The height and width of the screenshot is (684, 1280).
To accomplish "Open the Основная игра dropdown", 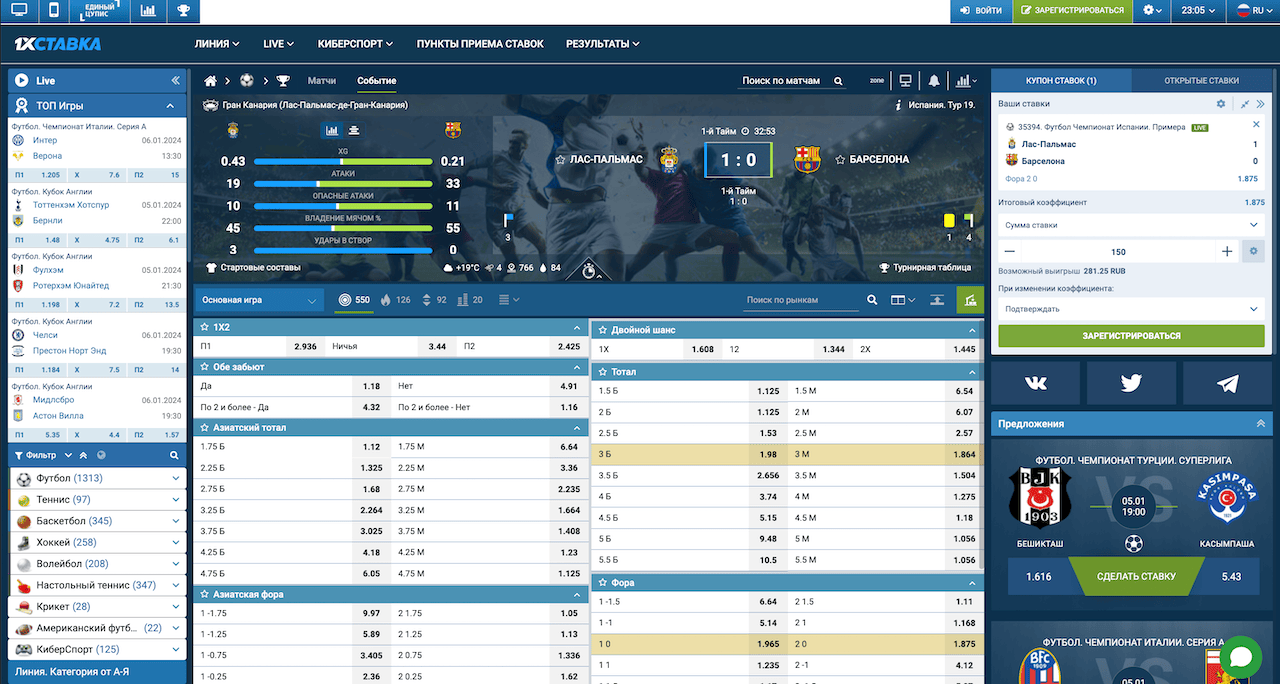I will pyautogui.click(x=259, y=300).
